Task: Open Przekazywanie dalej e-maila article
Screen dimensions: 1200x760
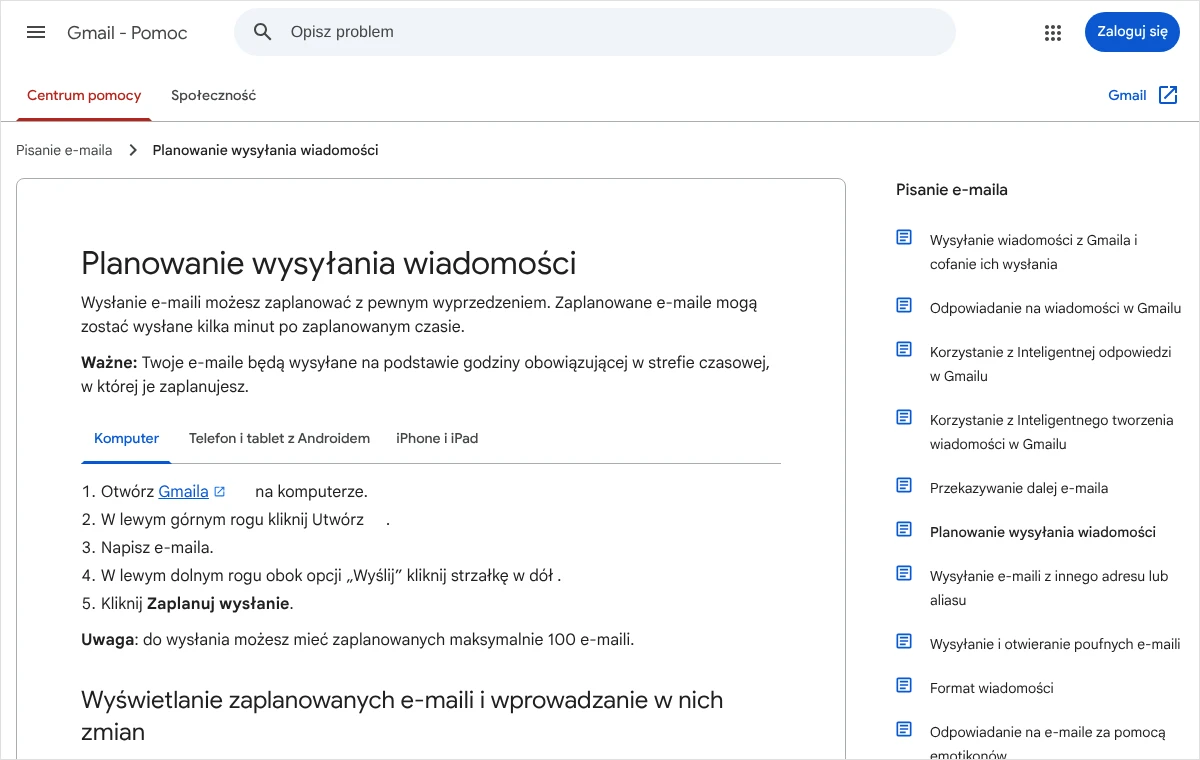Action: pos(1019,488)
